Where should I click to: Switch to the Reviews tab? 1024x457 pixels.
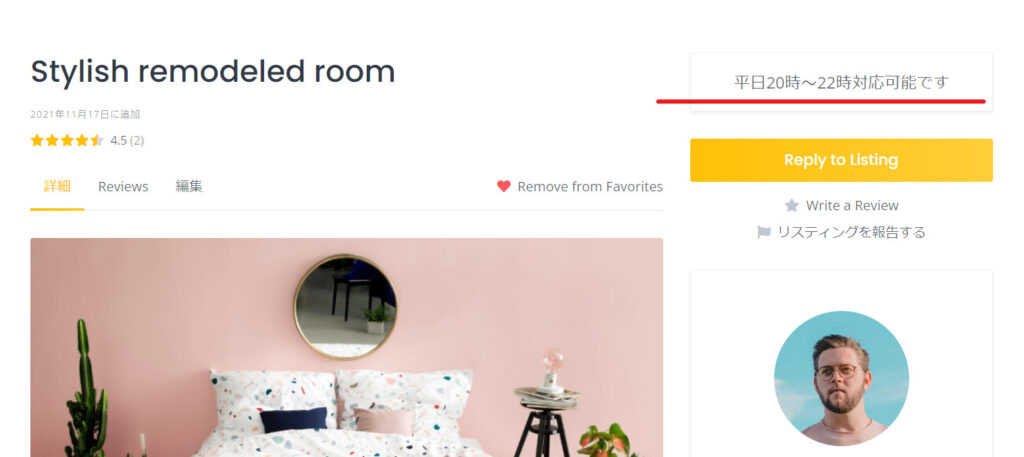[x=123, y=187]
